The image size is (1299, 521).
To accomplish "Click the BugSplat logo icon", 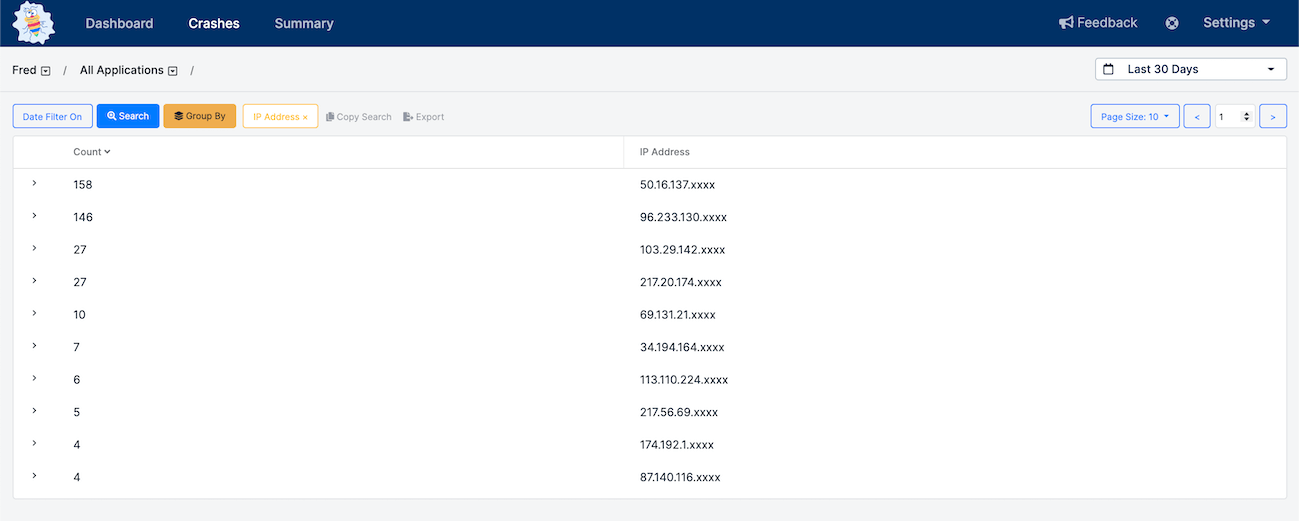I will (x=33, y=23).
